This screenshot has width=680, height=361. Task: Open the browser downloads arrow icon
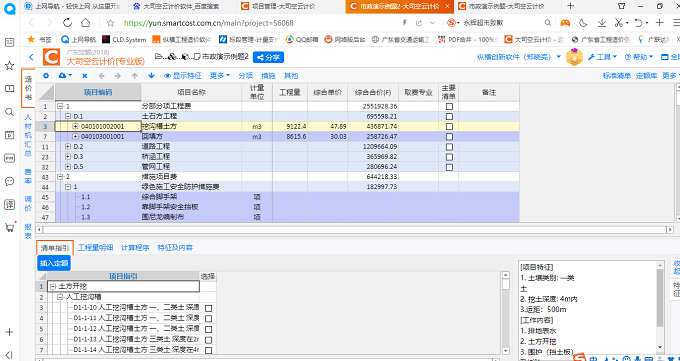click(x=602, y=23)
